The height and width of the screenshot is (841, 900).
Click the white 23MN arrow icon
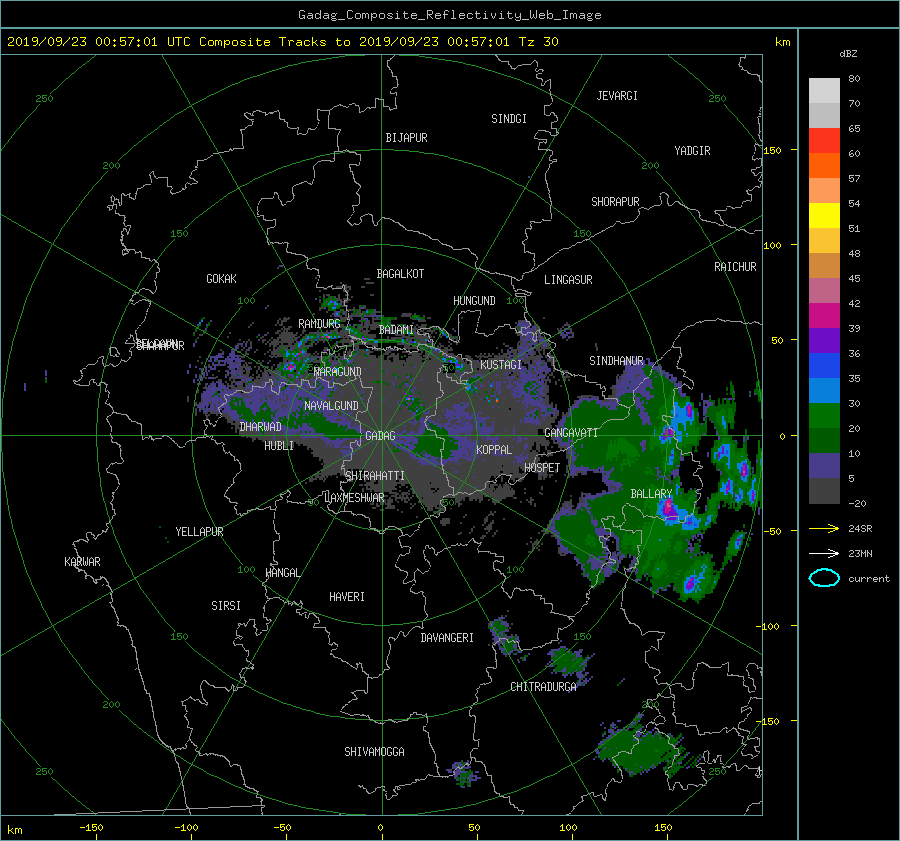pyautogui.click(x=824, y=553)
